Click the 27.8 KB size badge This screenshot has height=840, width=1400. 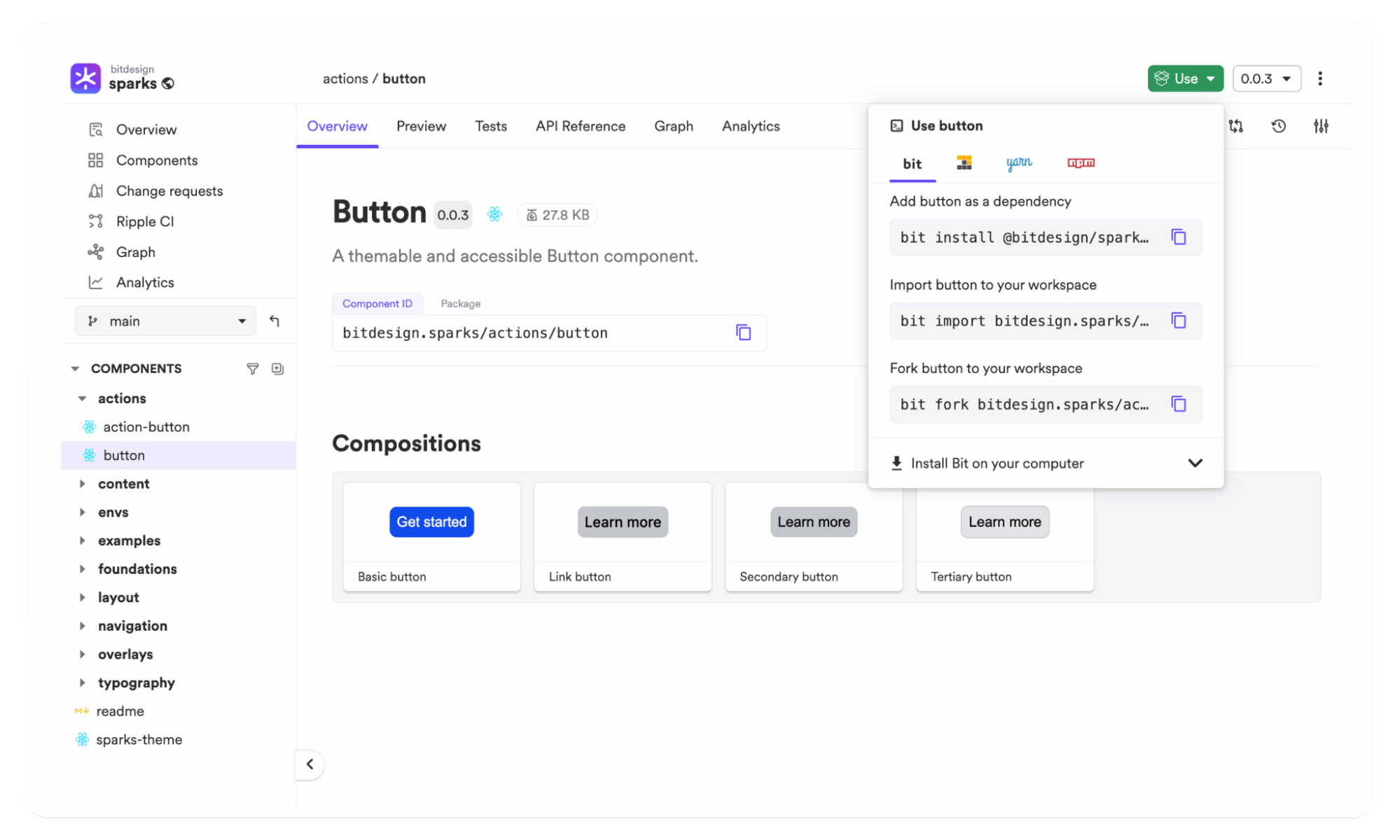click(x=557, y=215)
